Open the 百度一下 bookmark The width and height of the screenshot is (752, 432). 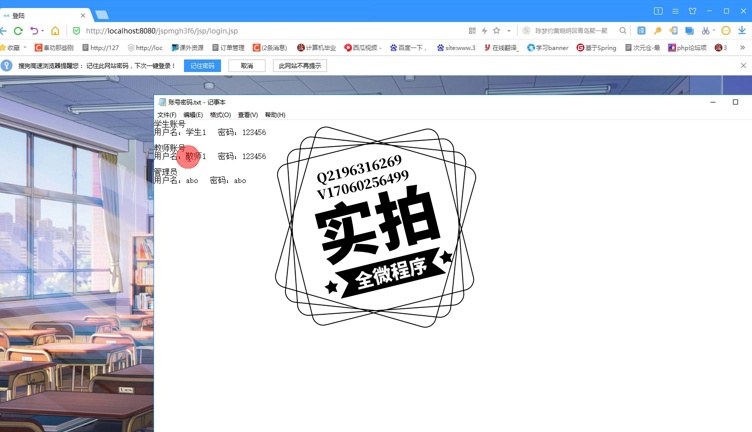(x=408, y=47)
